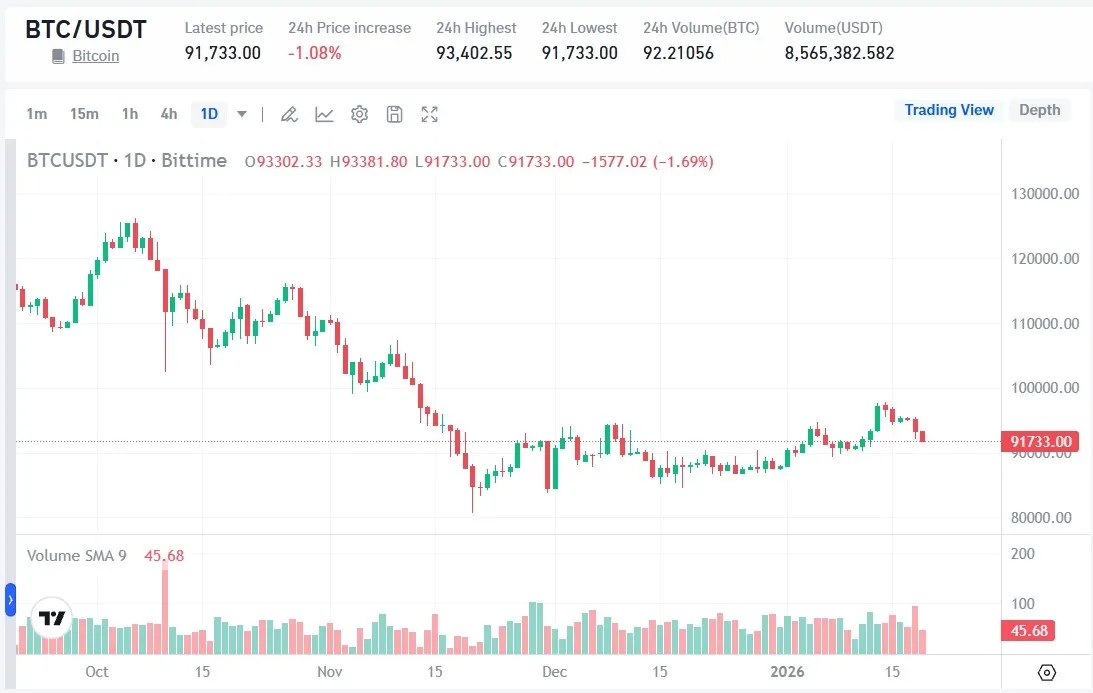The height and width of the screenshot is (693, 1093).
Task: Click the 45.68 volume value label
Action: [x=164, y=555]
